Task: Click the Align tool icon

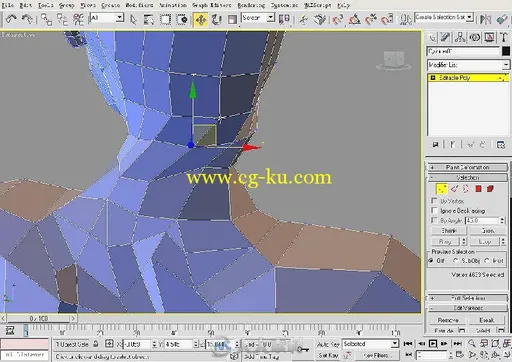Action: pos(502,19)
